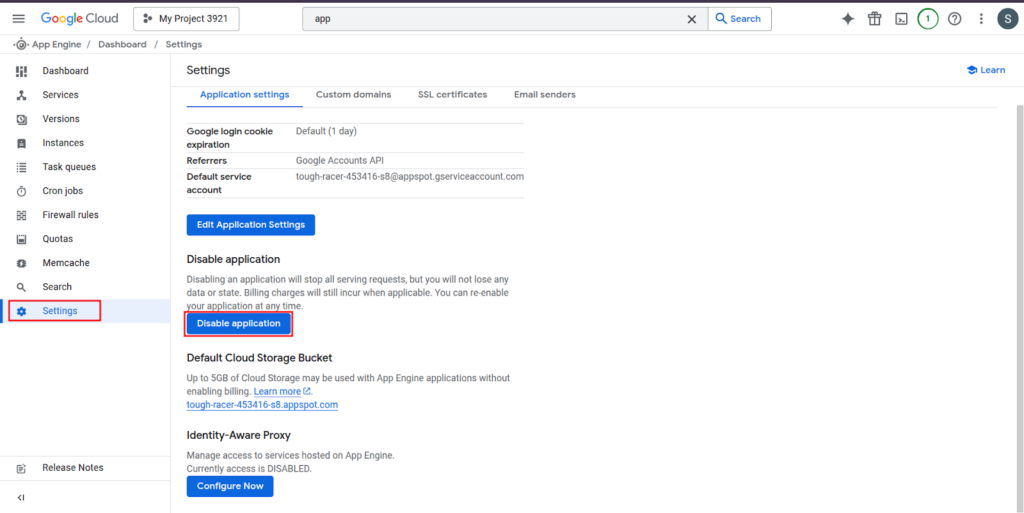Click the gift free trial icon
This screenshot has width=1024, height=513.
[x=874, y=19]
